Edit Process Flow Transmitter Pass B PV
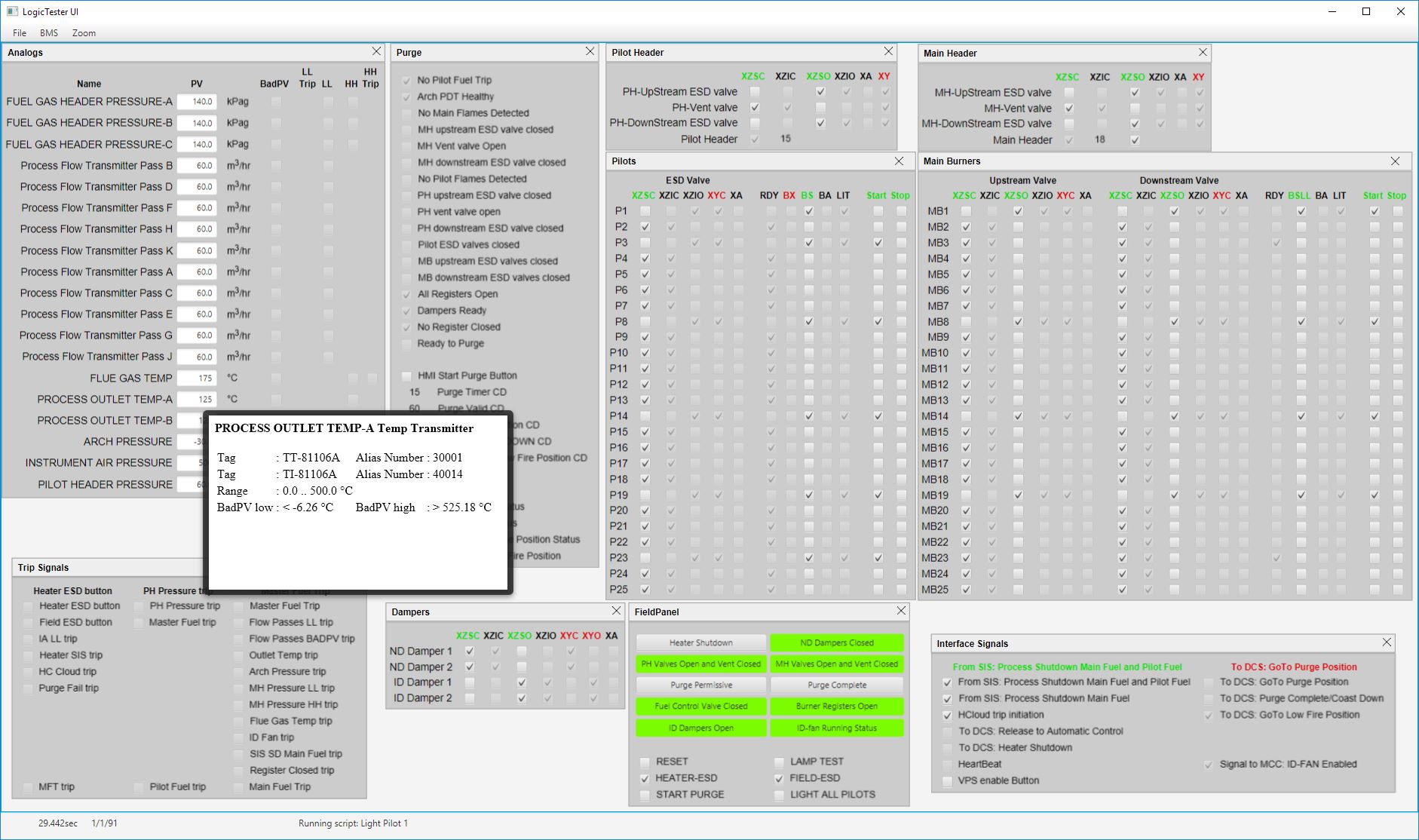The height and width of the screenshot is (840, 1419). click(198, 165)
